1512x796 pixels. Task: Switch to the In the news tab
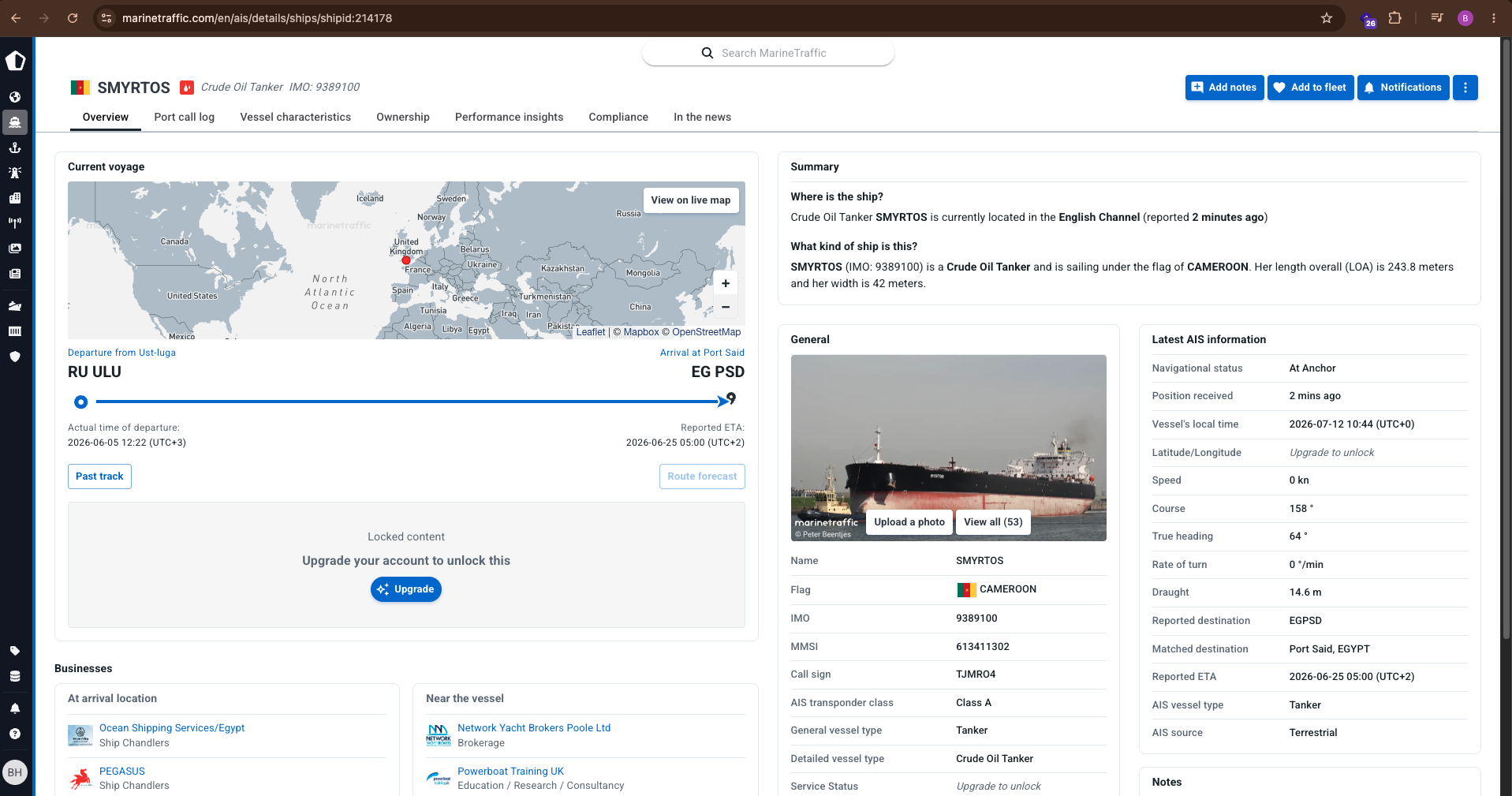(702, 117)
